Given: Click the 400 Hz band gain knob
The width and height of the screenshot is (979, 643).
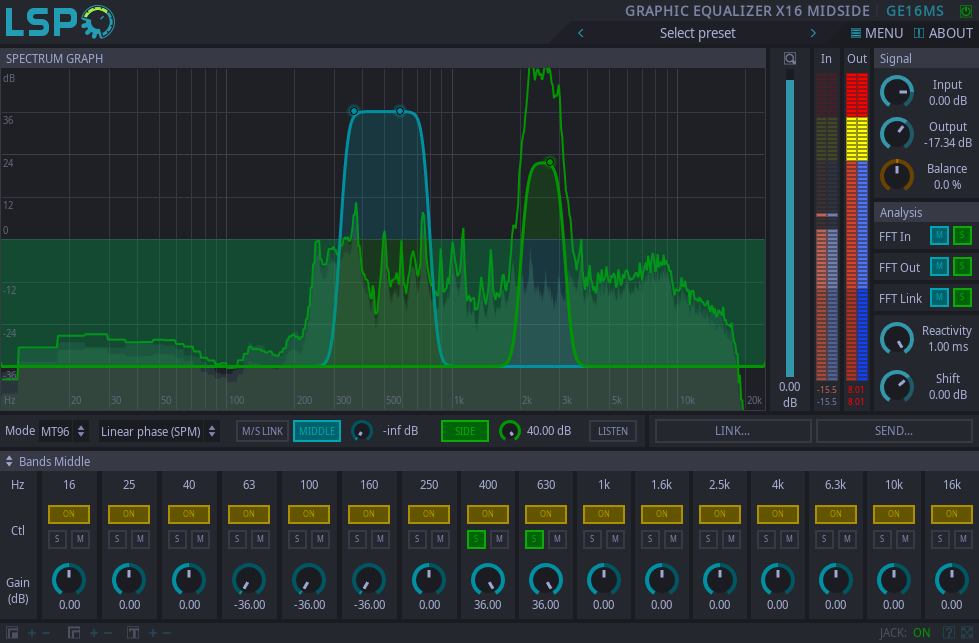Looking at the screenshot, I should click(x=488, y=579).
